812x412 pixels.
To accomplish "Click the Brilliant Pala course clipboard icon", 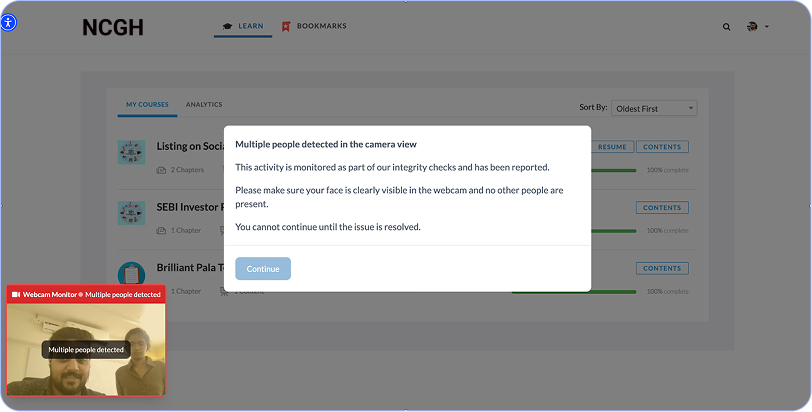I will pyautogui.click(x=131, y=273).
